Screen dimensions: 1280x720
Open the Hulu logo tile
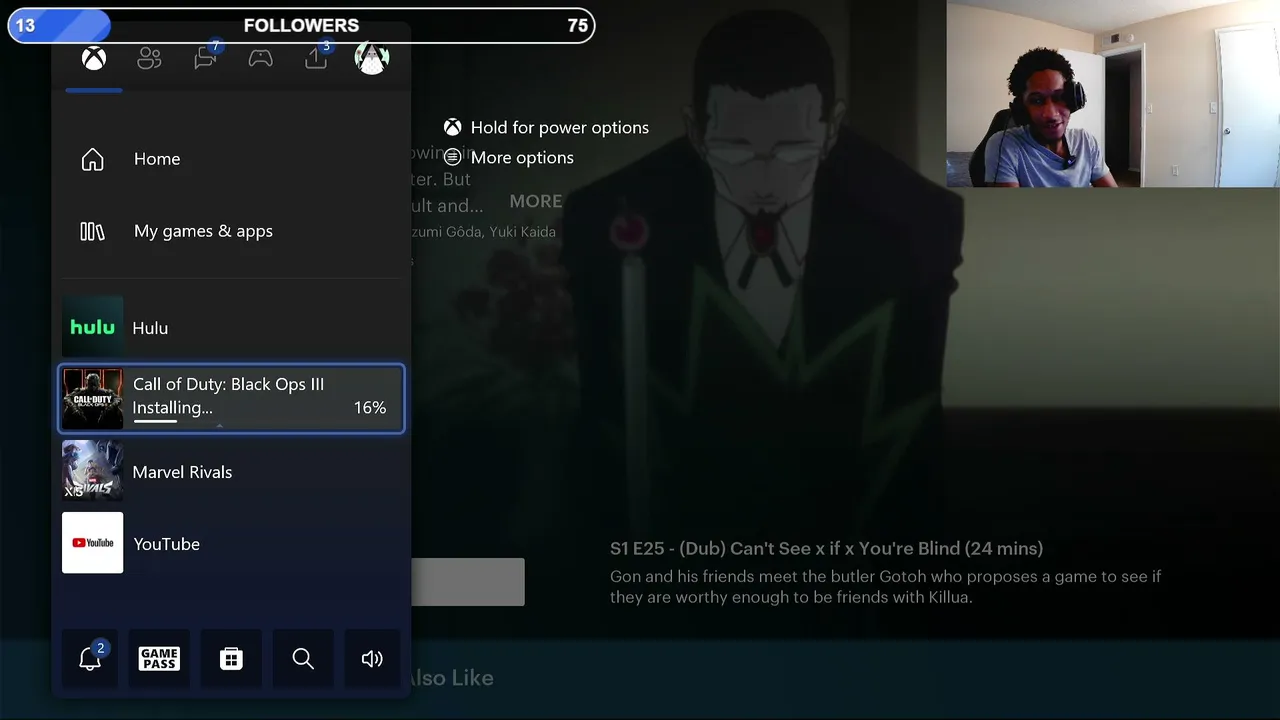click(x=92, y=327)
